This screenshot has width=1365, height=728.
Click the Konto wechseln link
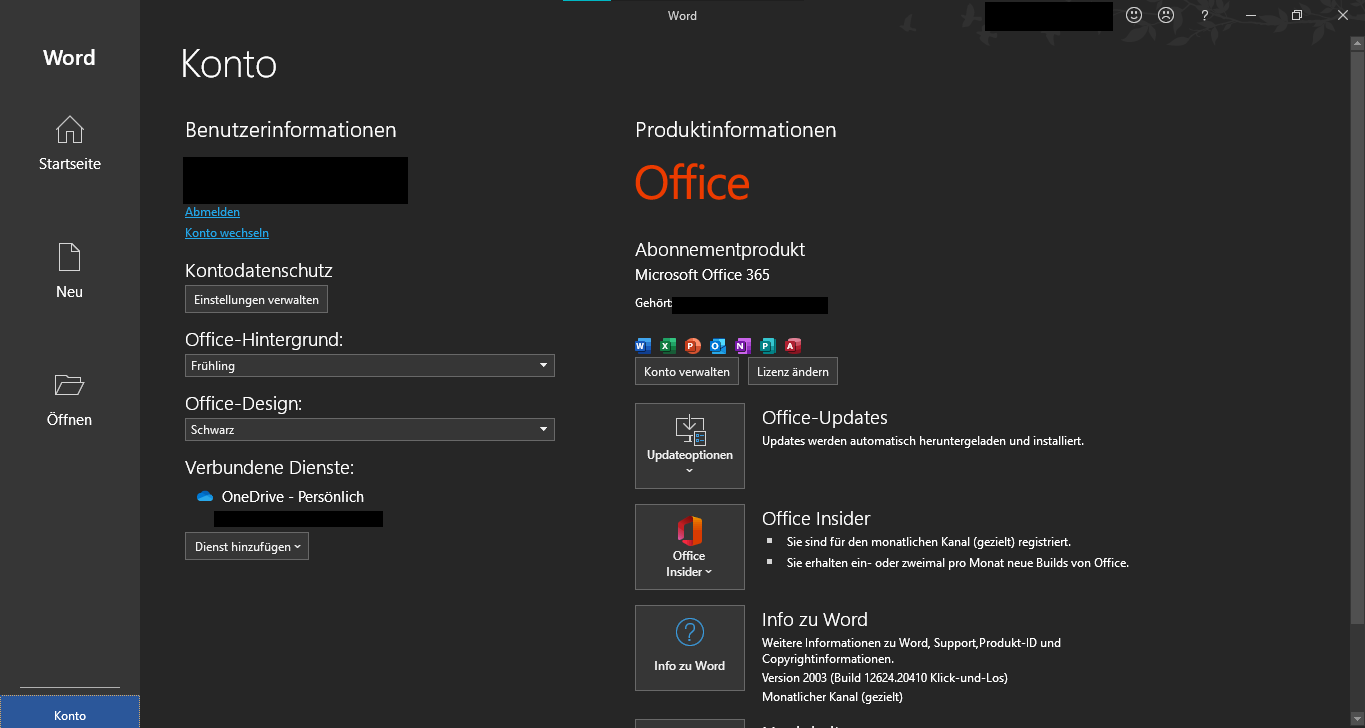tap(227, 233)
